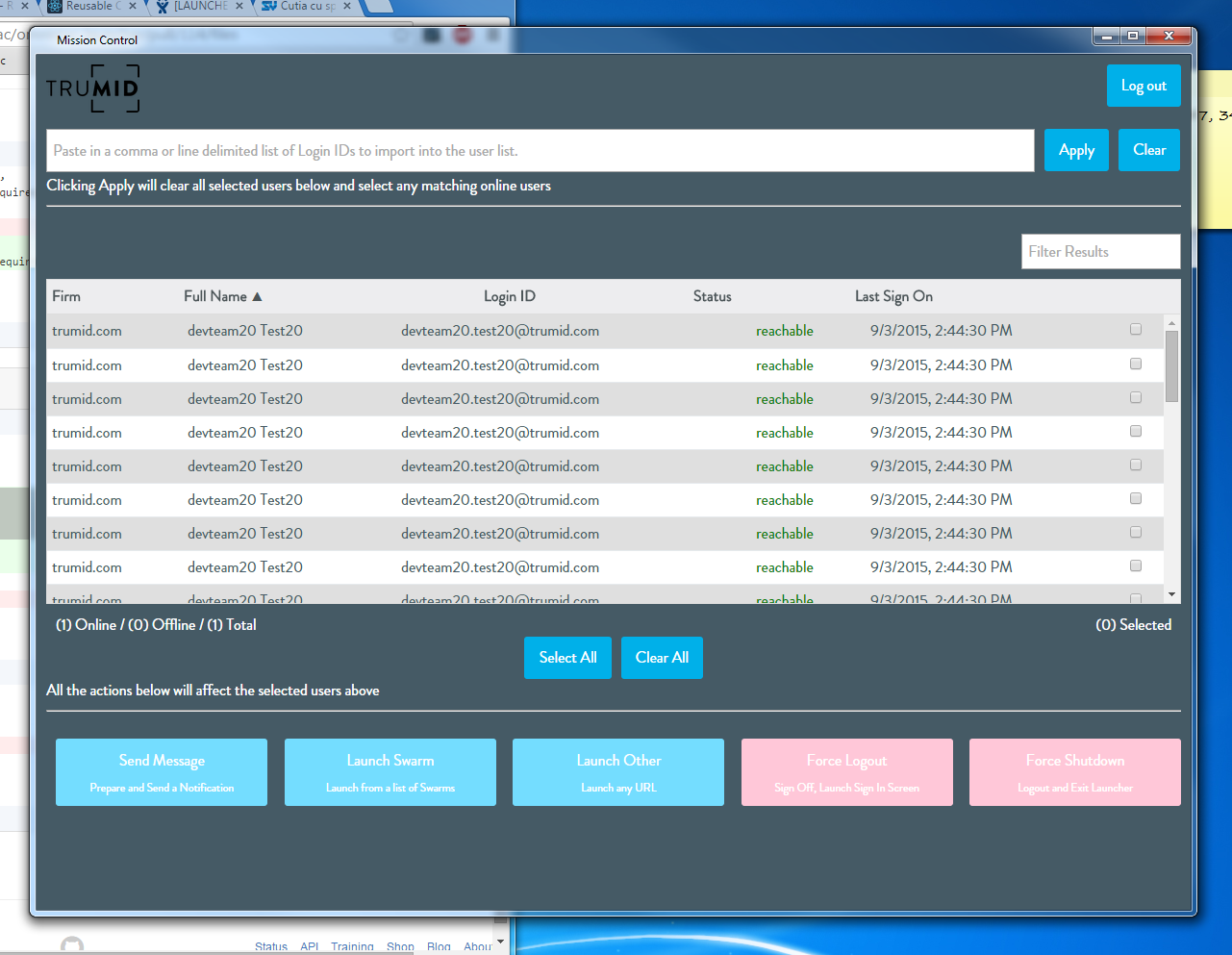Click the Select All button
This screenshot has height=955, width=1232.
tap(567, 658)
